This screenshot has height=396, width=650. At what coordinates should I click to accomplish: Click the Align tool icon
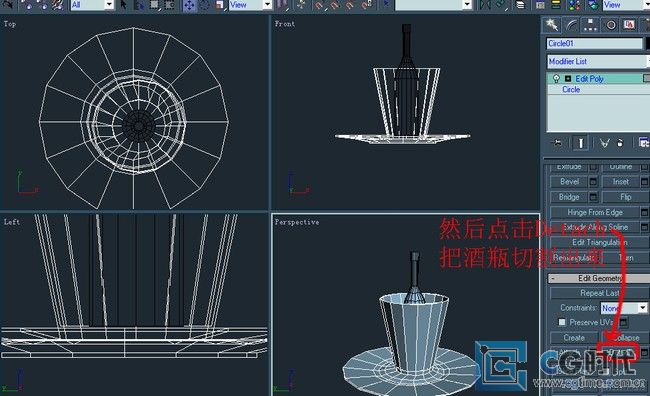(500, 5)
